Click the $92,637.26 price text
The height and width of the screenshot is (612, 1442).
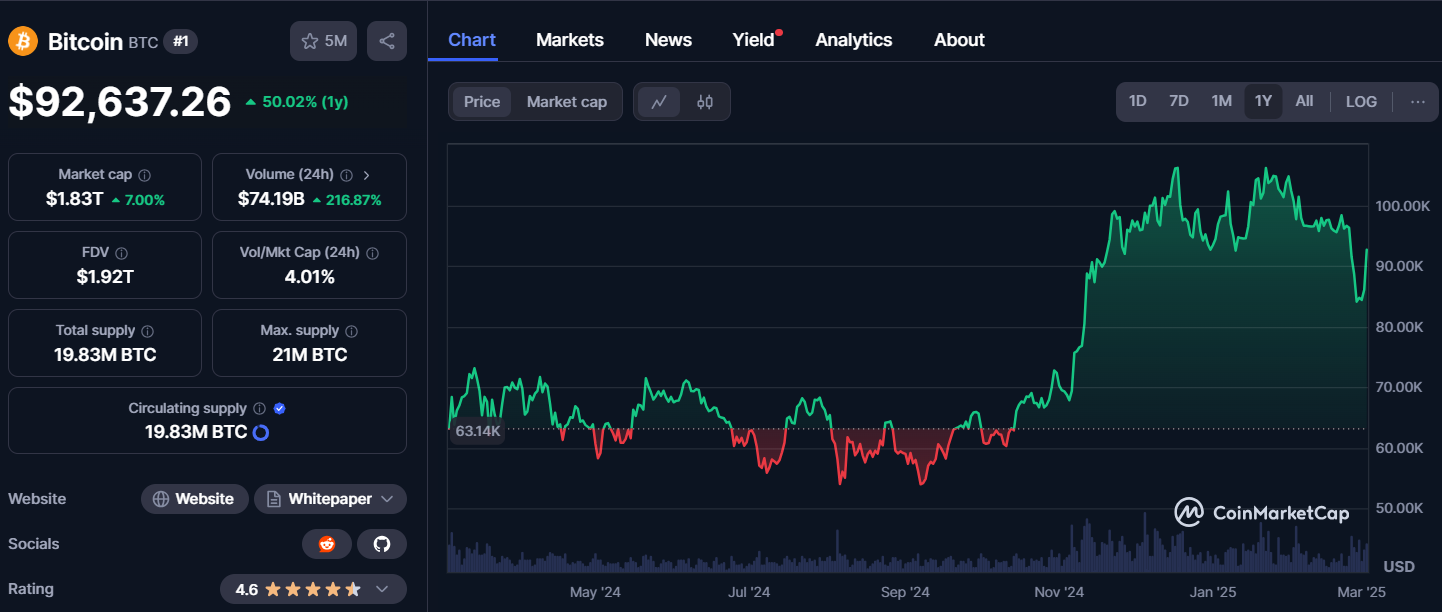pyautogui.click(x=120, y=102)
